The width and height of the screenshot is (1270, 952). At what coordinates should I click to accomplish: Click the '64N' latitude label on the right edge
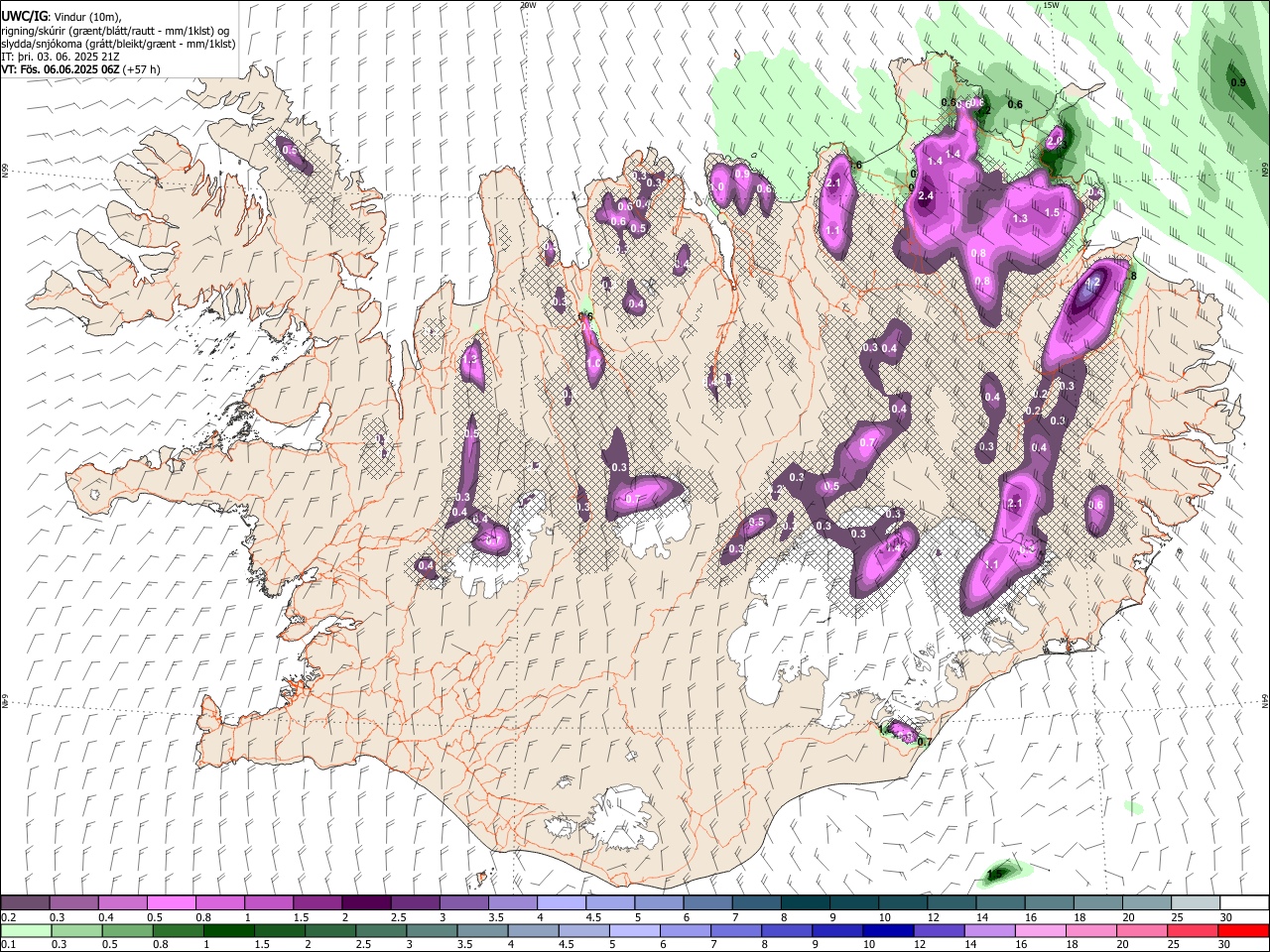point(1265,700)
